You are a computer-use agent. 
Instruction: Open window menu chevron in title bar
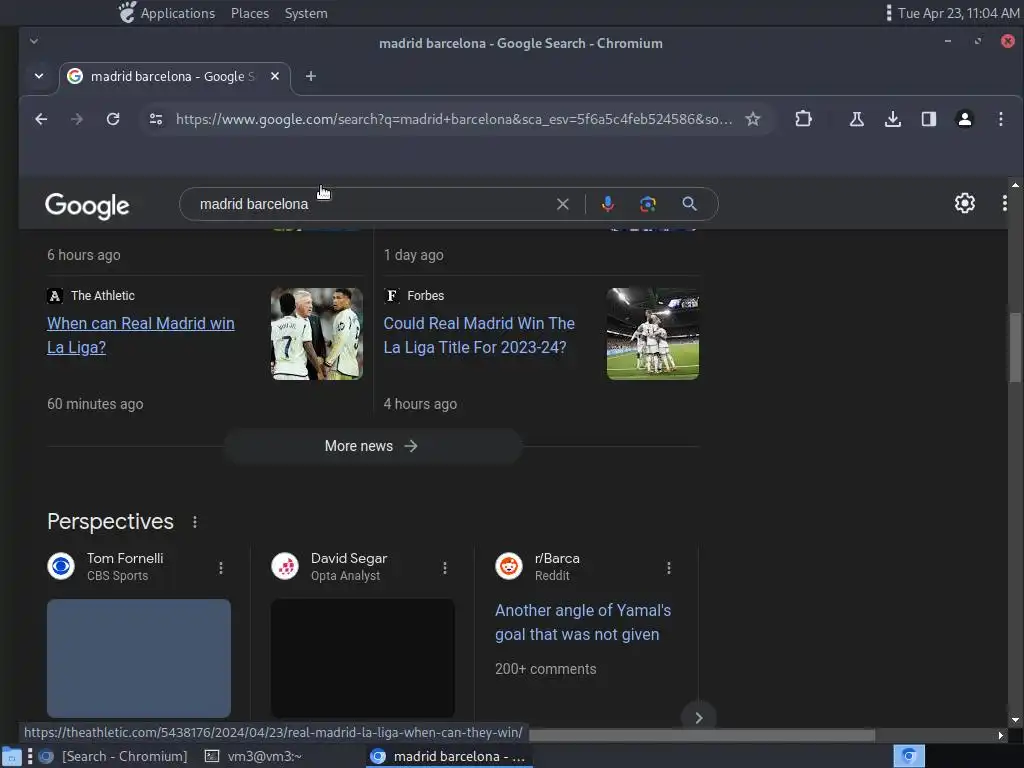[x=34, y=41]
